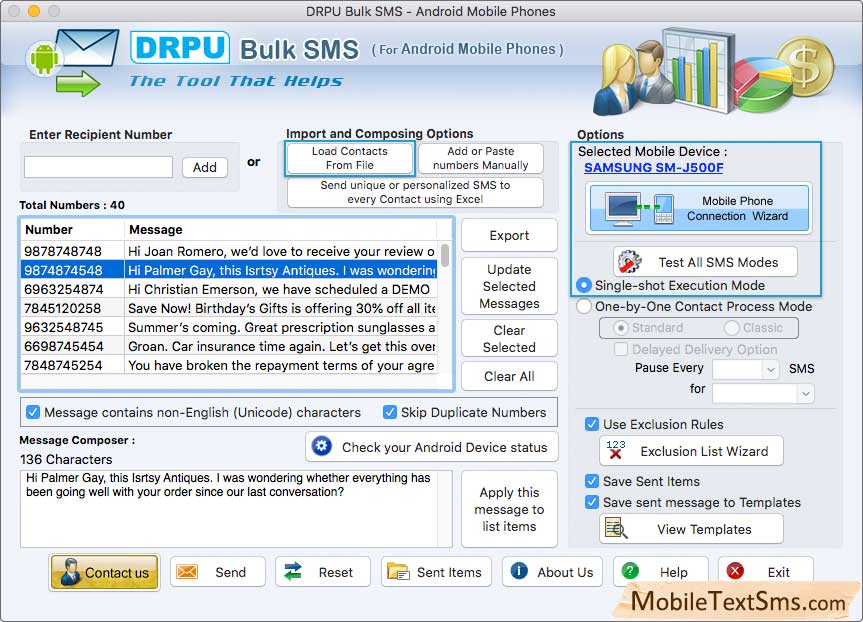Click the Export button
Viewport: 863px width, 622px height.
coord(509,235)
